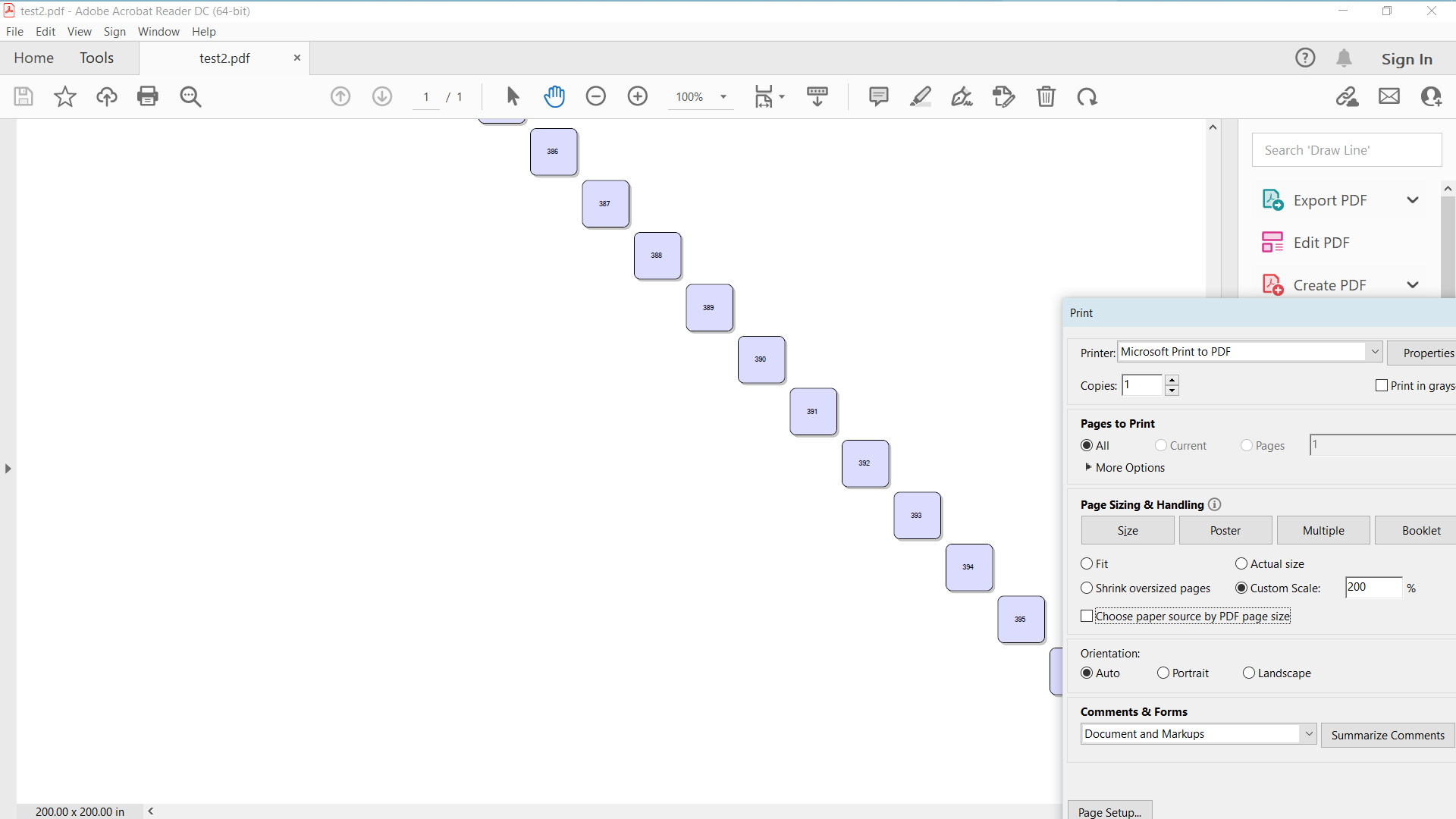Click the Page Sizing info icon
Screen dimensions: 1456x819
1215,504
